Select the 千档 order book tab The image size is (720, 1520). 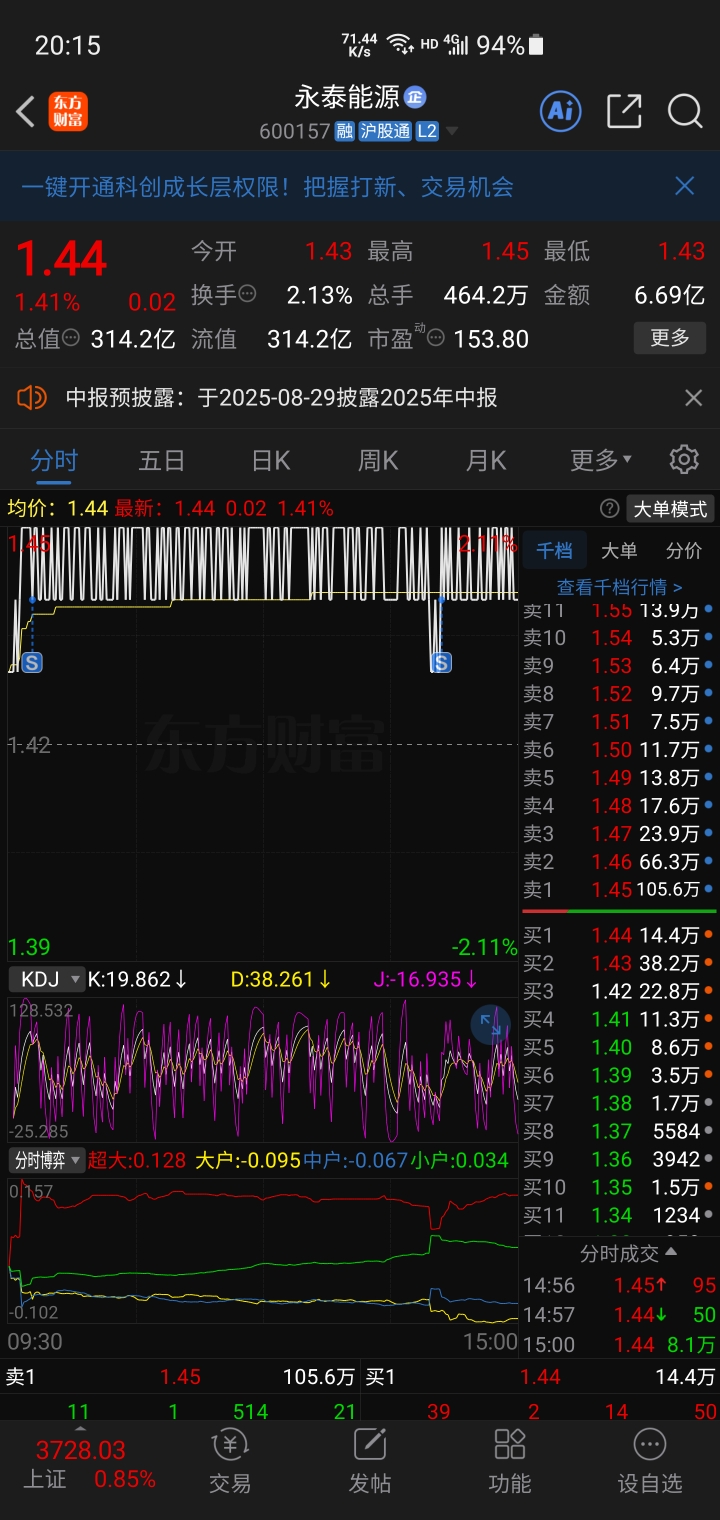pyautogui.click(x=554, y=550)
